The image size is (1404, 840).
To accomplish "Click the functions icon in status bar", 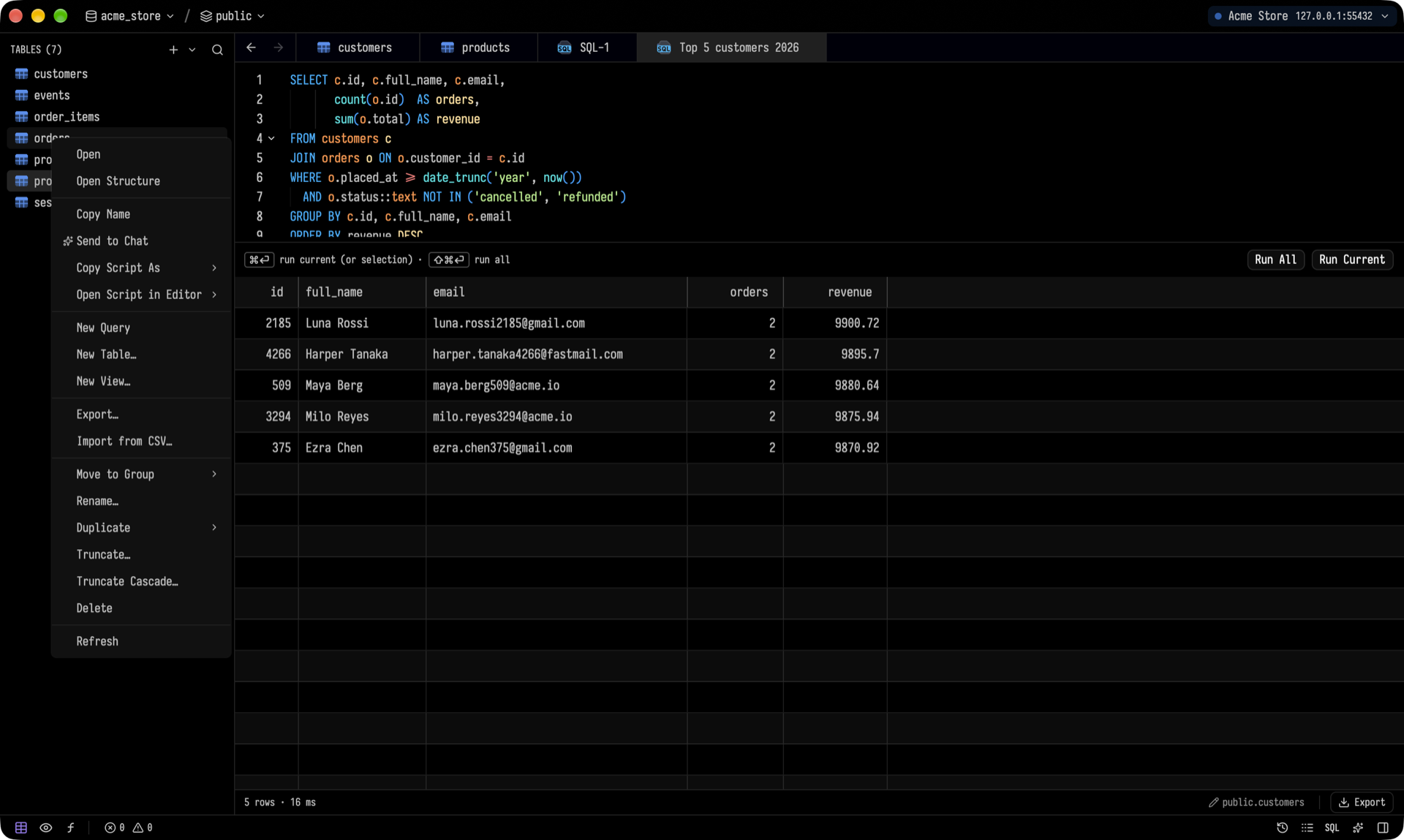I will 71,828.
